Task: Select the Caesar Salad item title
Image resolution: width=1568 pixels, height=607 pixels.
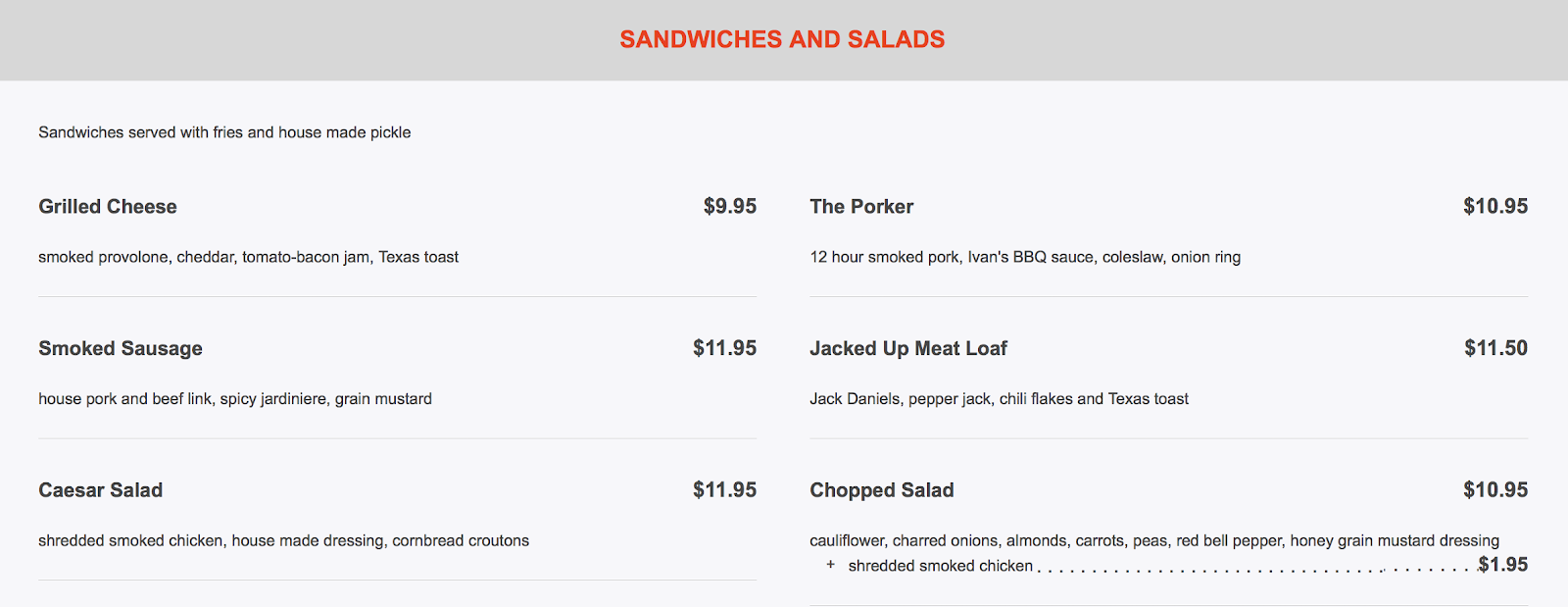Action: tap(101, 490)
